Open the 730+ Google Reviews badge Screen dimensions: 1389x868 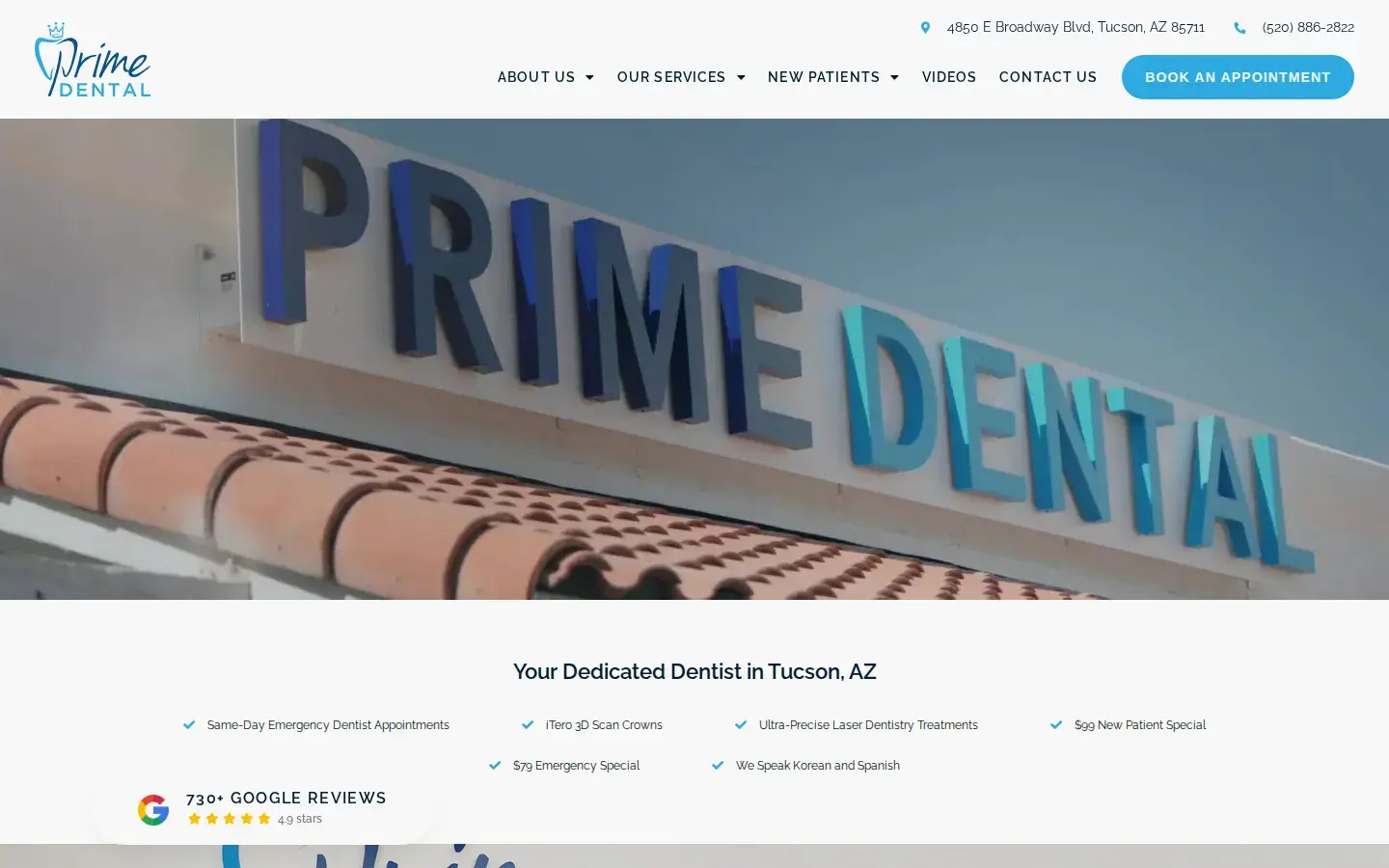[261, 809]
